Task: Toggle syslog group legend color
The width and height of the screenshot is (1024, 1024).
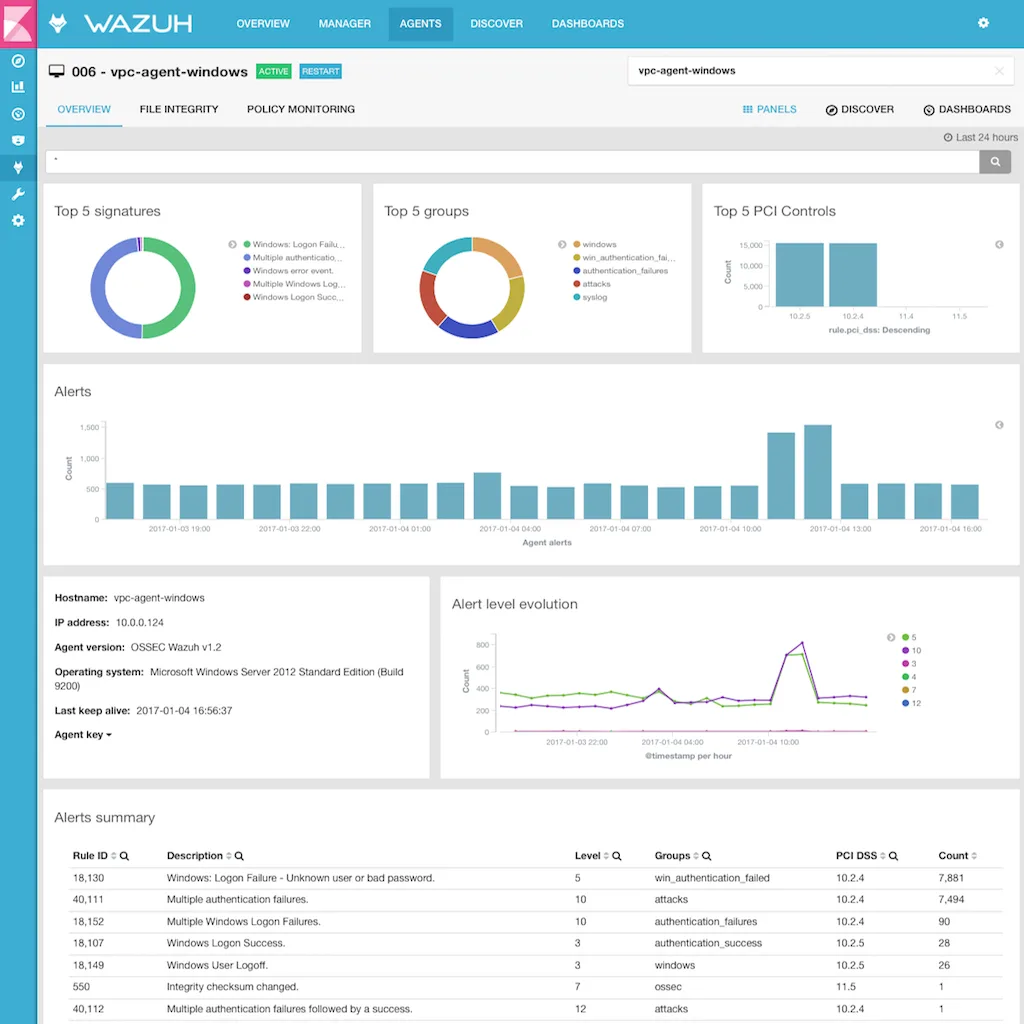Action: [x=577, y=296]
